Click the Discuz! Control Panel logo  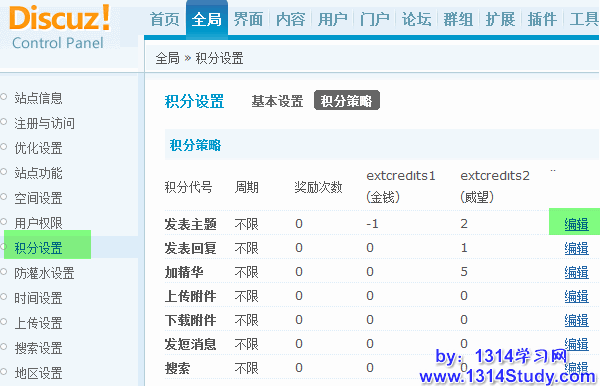tap(60, 28)
